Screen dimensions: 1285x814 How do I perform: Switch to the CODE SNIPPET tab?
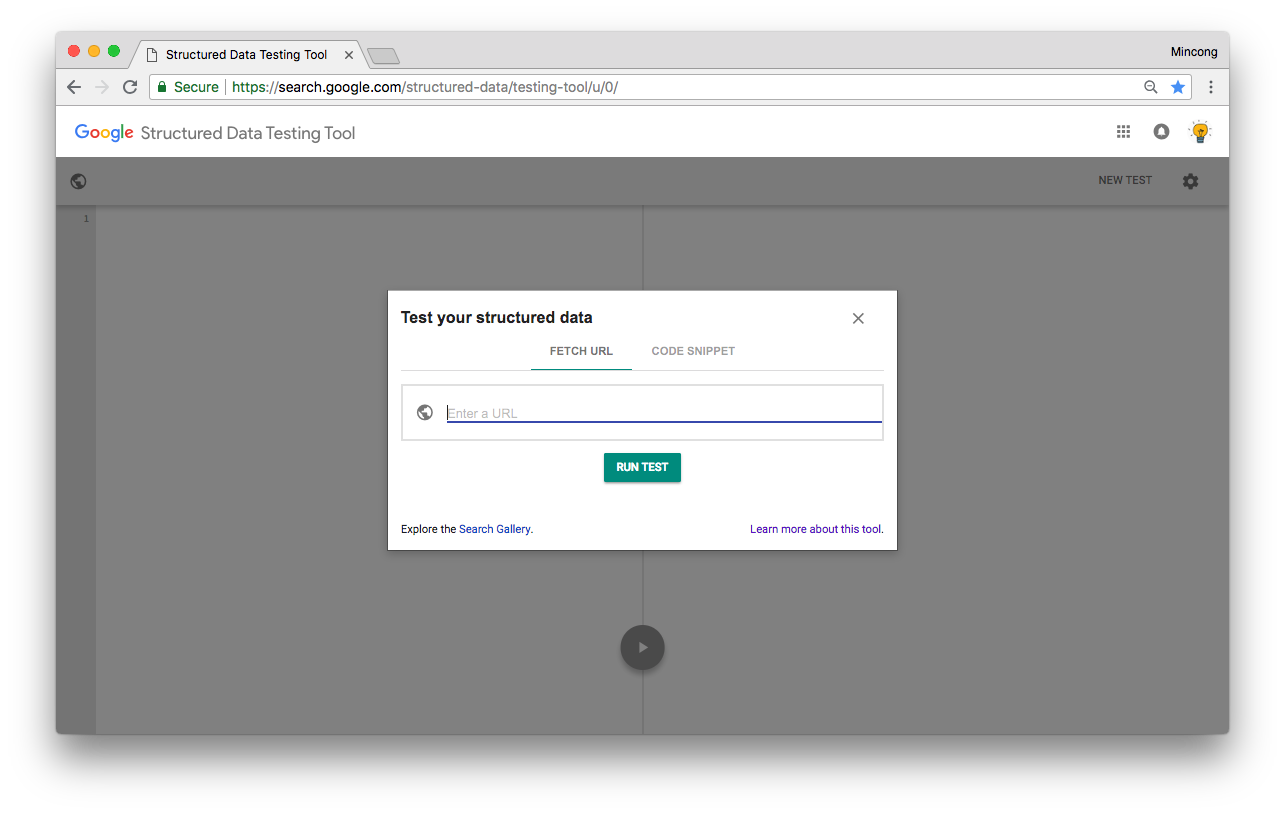(x=693, y=351)
